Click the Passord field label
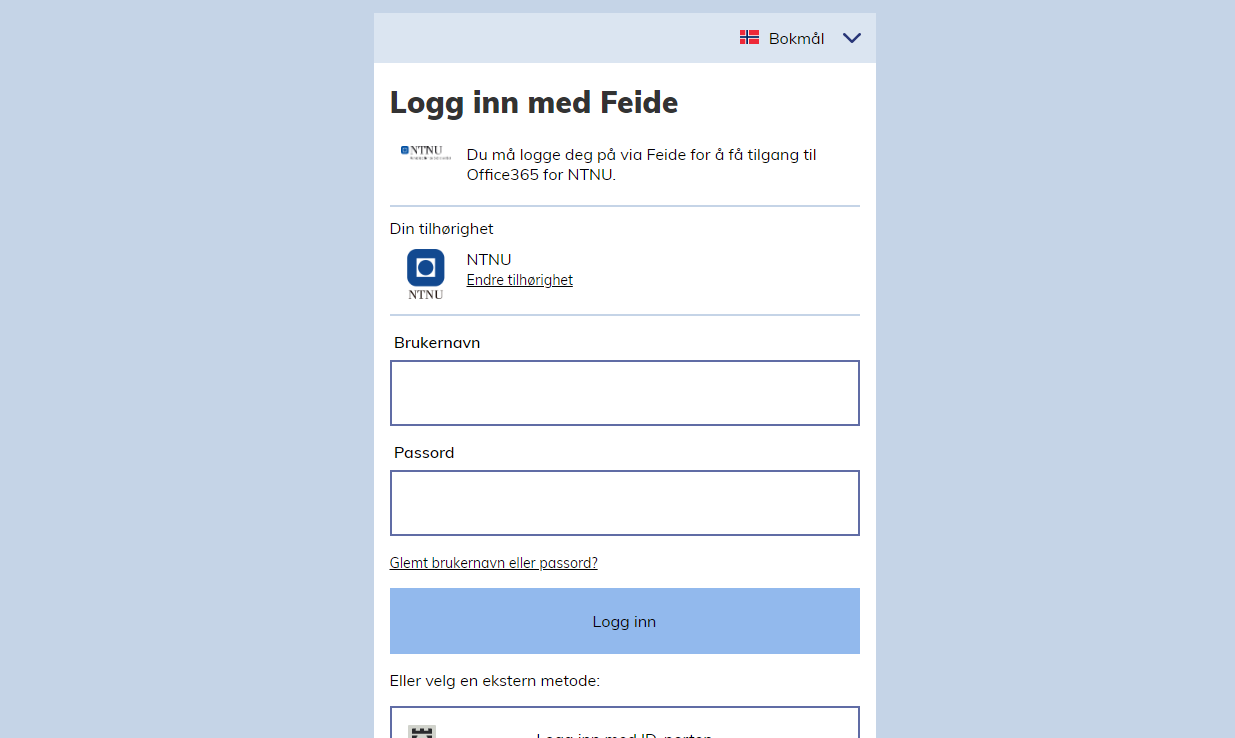1235x738 pixels. 424,453
